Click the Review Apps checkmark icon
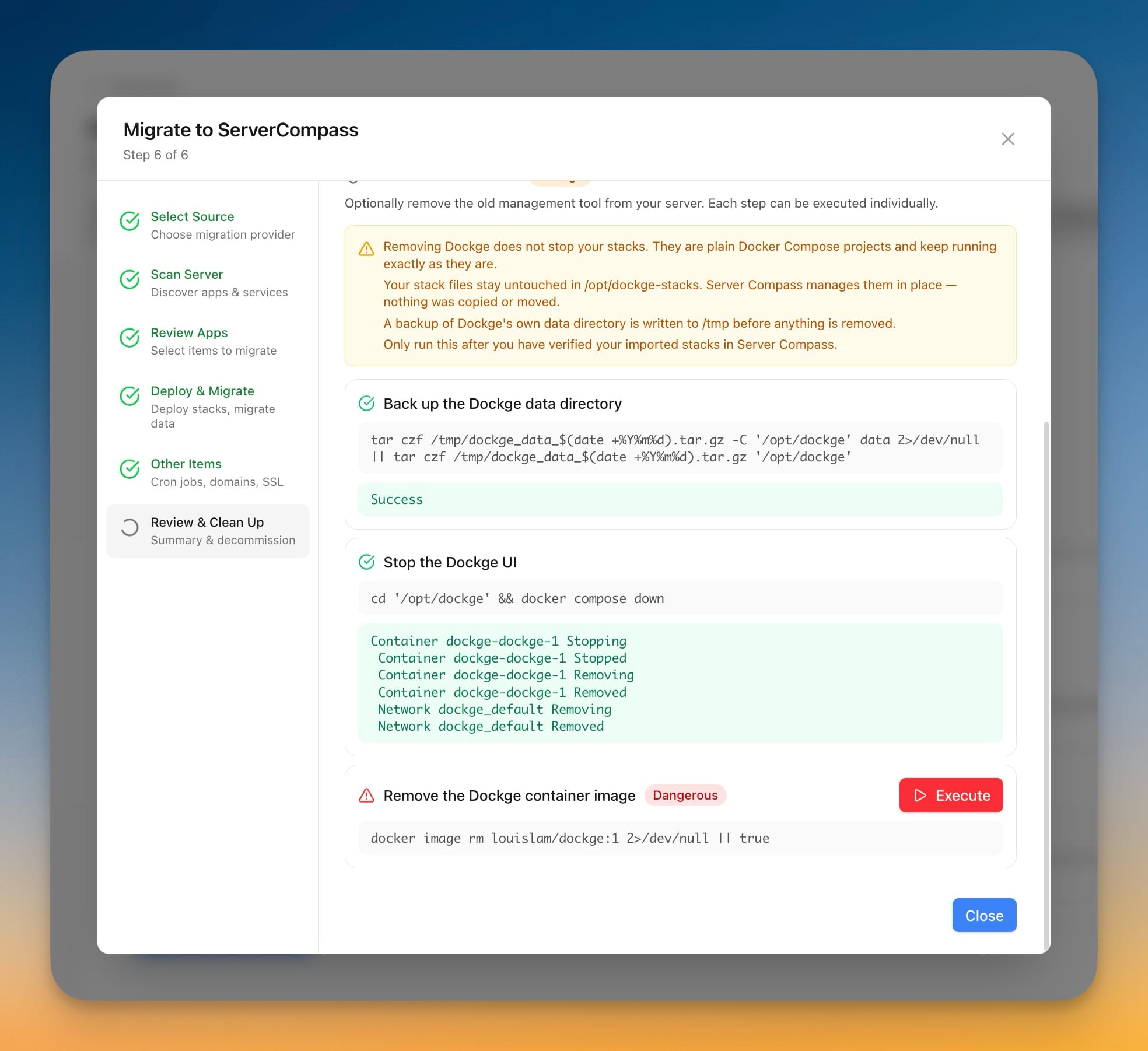1148x1051 pixels. [129, 338]
